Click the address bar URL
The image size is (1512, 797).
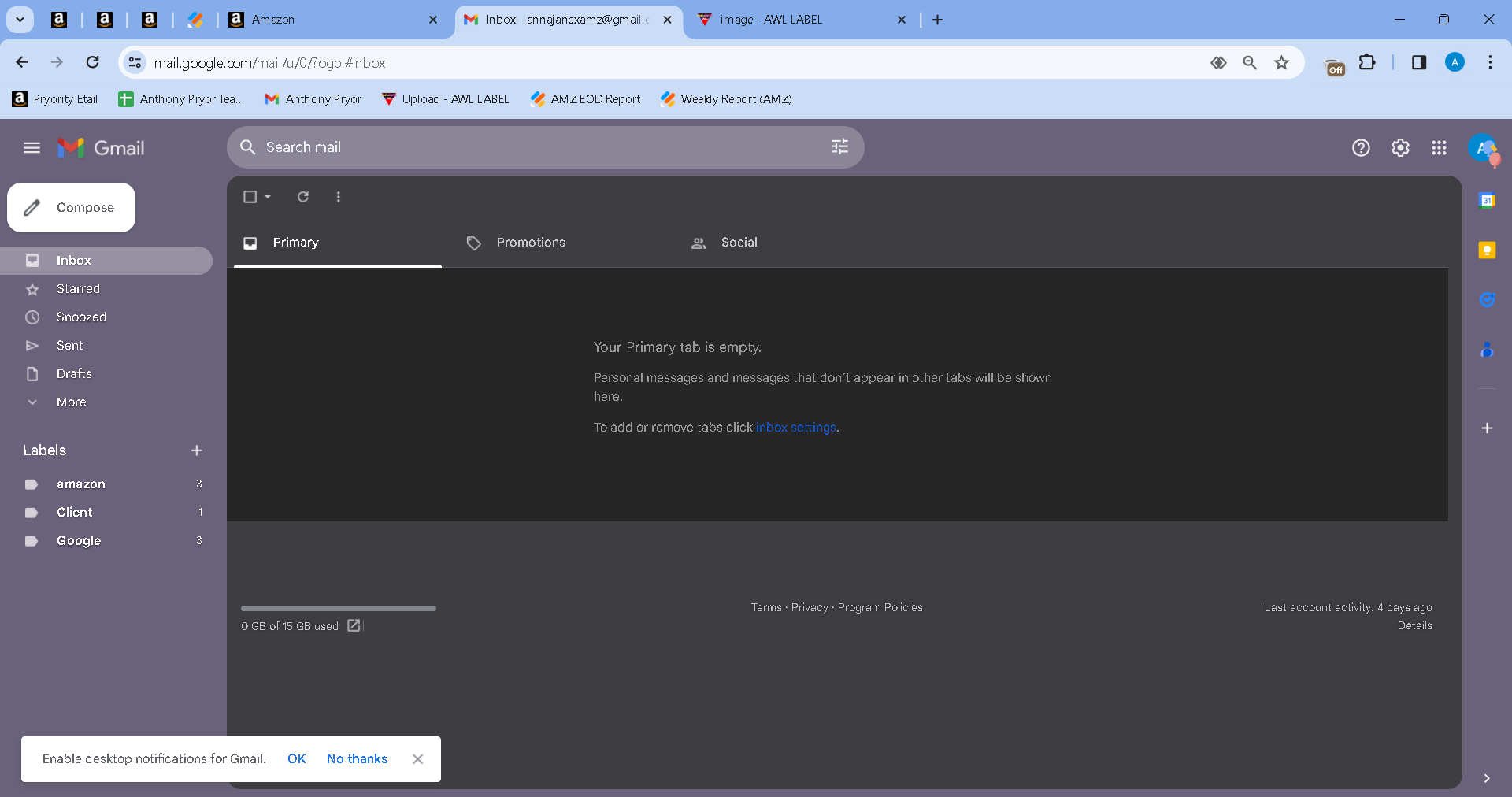(269, 63)
